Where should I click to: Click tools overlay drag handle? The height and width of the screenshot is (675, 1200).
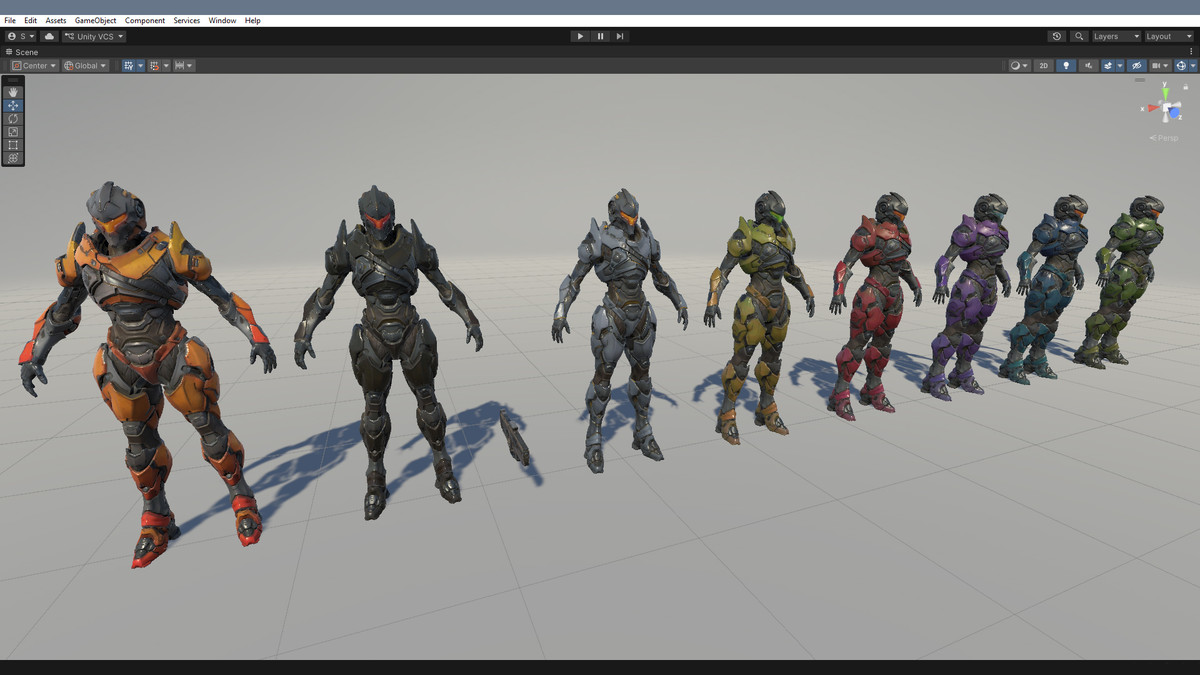coord(13,80)
